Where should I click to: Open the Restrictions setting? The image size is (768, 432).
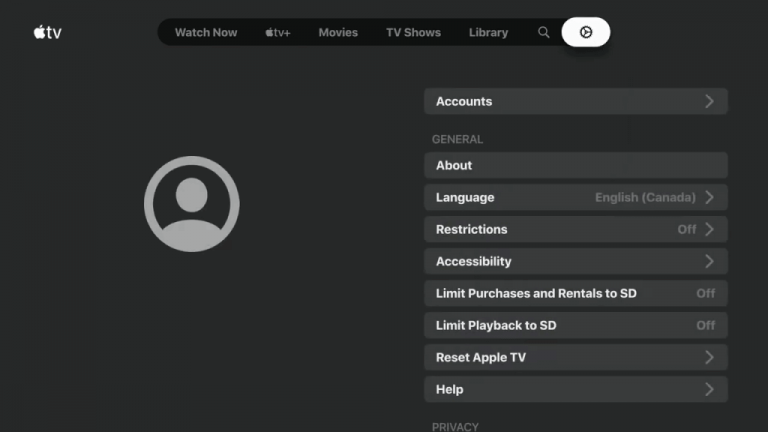(x=576, y=229)
